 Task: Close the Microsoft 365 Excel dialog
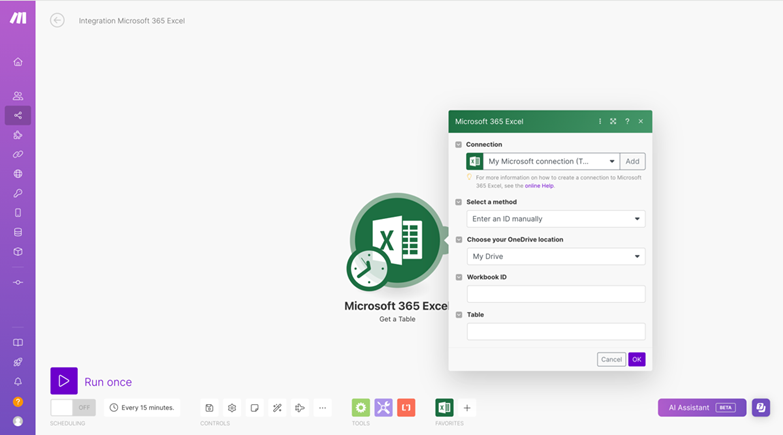[641, 121]
